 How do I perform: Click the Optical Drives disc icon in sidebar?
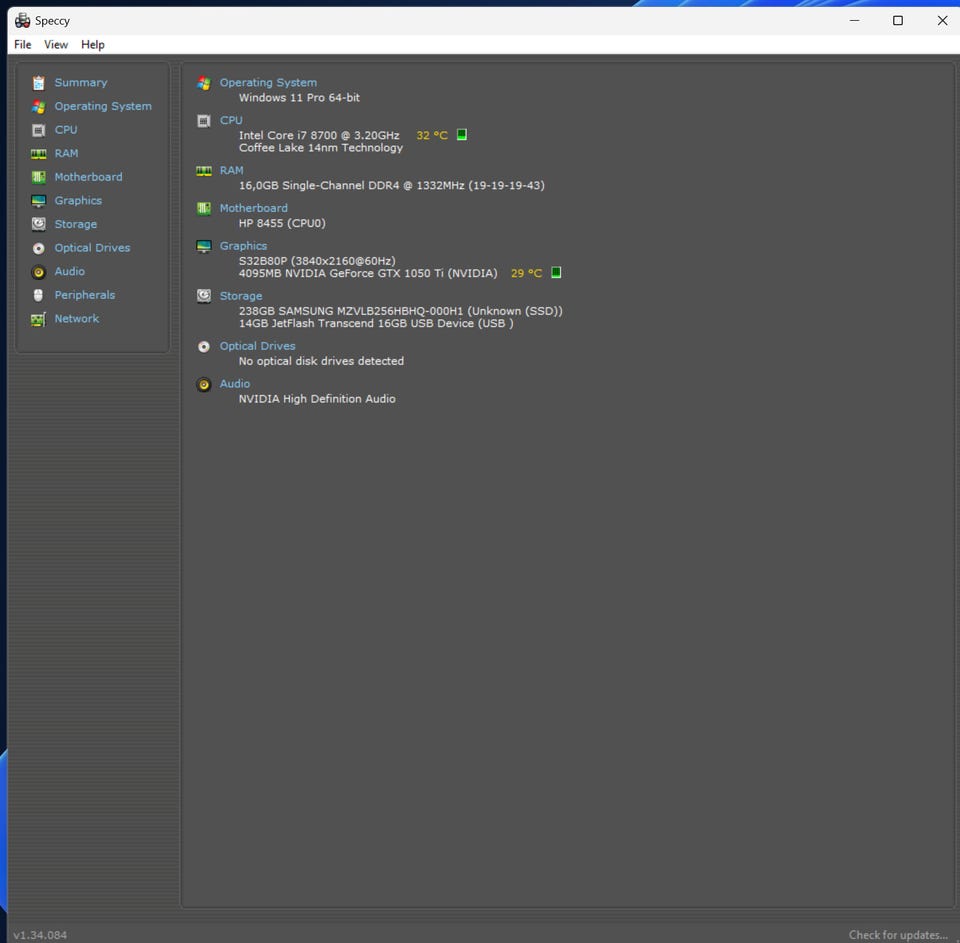coord(39,248)
